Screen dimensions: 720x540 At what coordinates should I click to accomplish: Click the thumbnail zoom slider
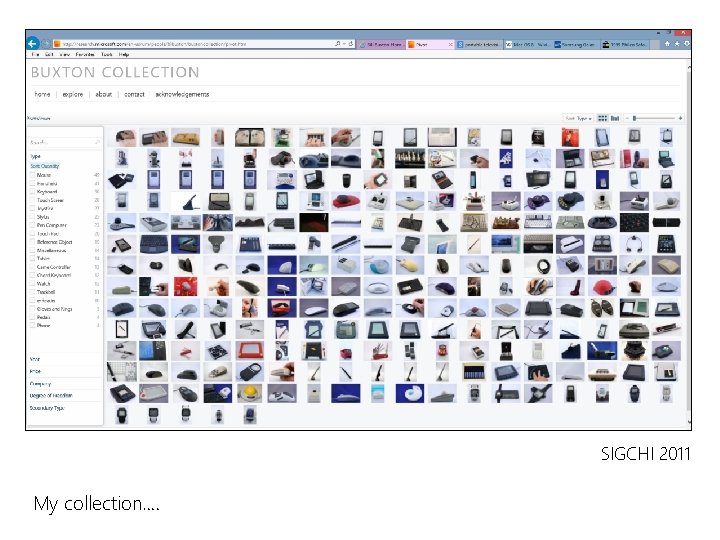click(654, 118)
